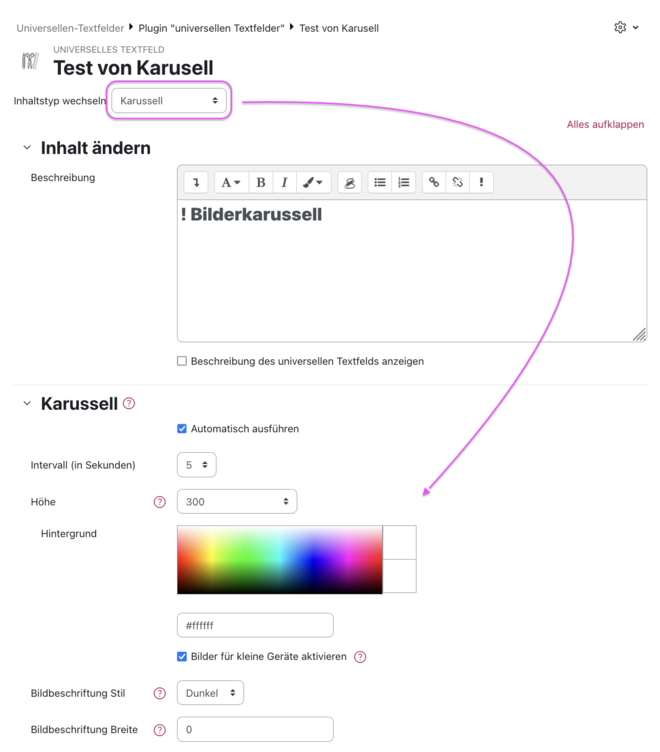
Task: Open the Inhaltstyp wechseln Karussell dropdown
Action: [169, 101]
